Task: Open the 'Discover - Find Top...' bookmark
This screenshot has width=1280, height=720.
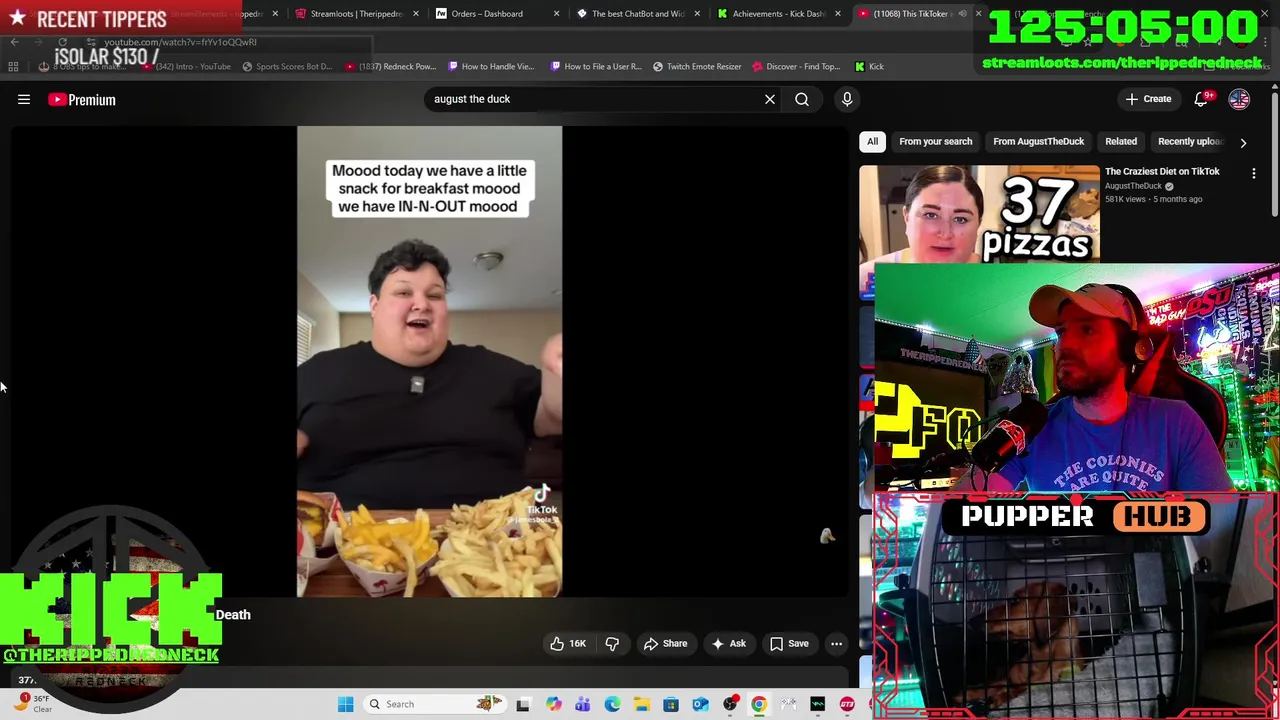Action: pos(796,67)
